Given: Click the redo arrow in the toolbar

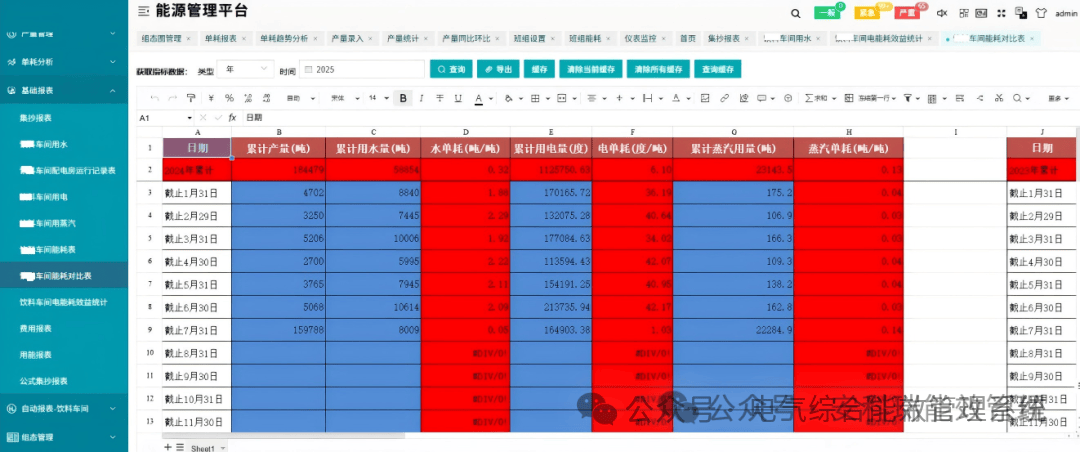Looking at the screenshot, I should pyautogui.click(x=172, y=99).
